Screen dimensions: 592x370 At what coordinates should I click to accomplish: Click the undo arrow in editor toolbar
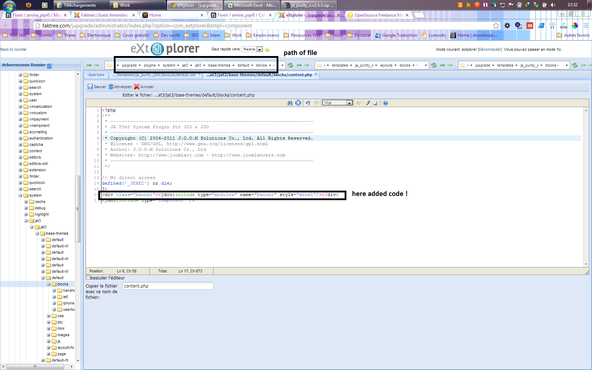(308, 103)
